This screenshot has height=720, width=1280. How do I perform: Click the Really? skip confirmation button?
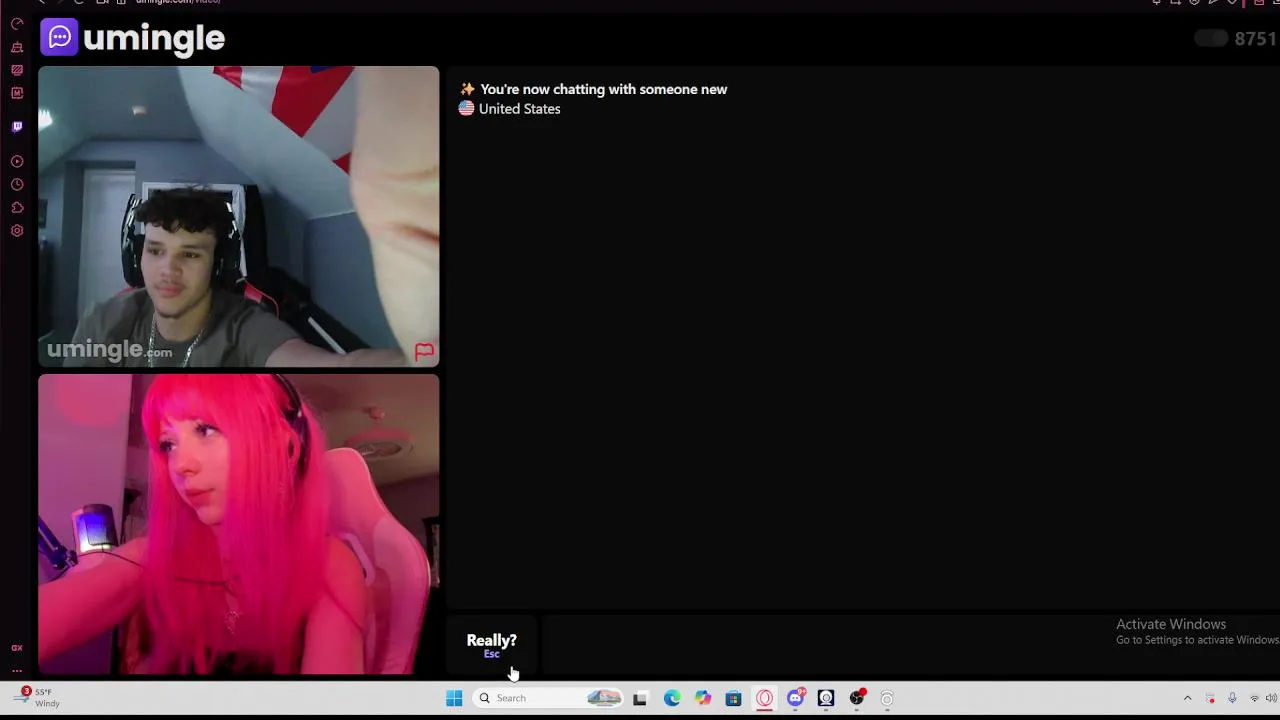coord(491,645)
